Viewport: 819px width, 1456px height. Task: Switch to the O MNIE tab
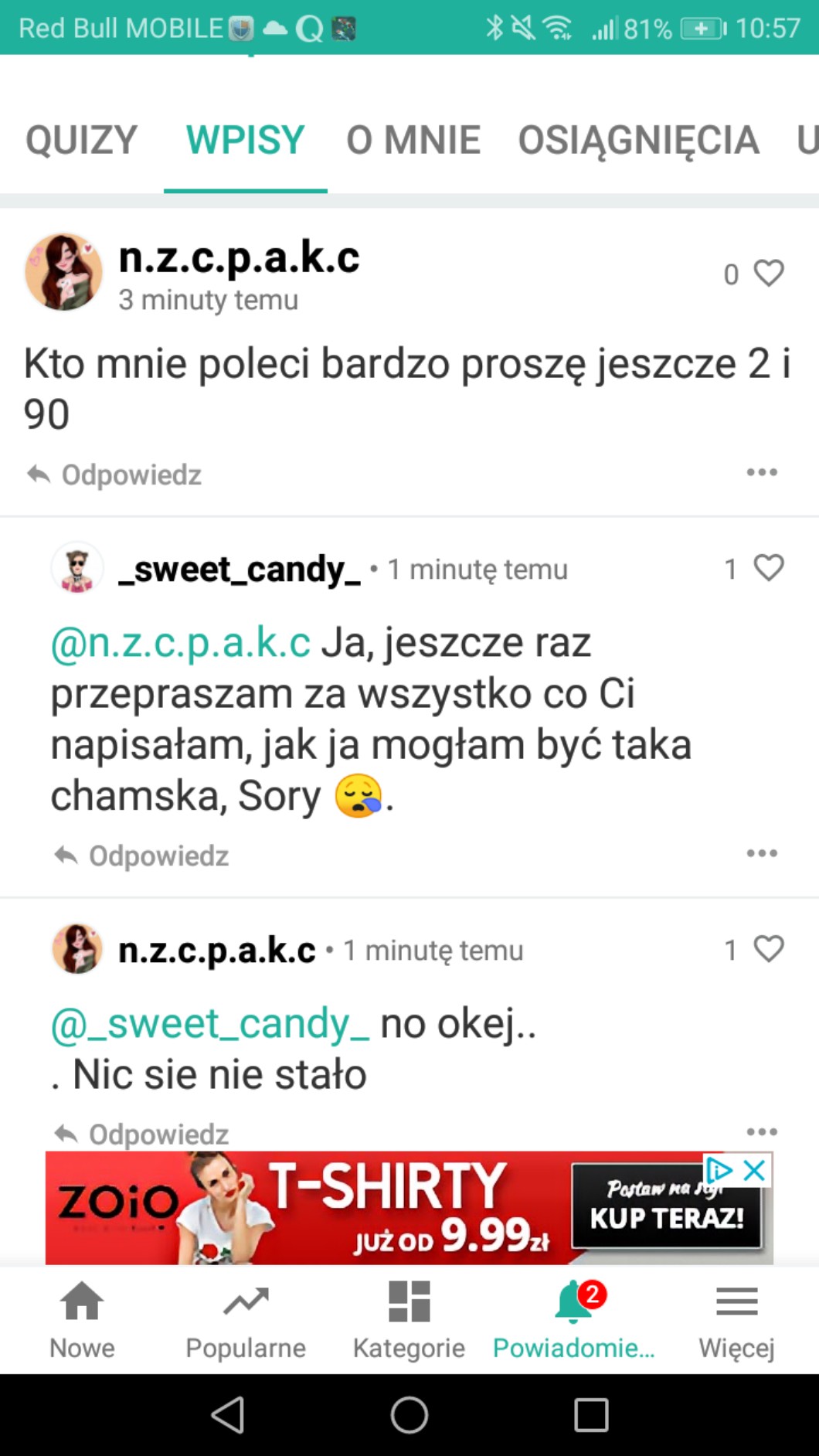coord(413,140)
